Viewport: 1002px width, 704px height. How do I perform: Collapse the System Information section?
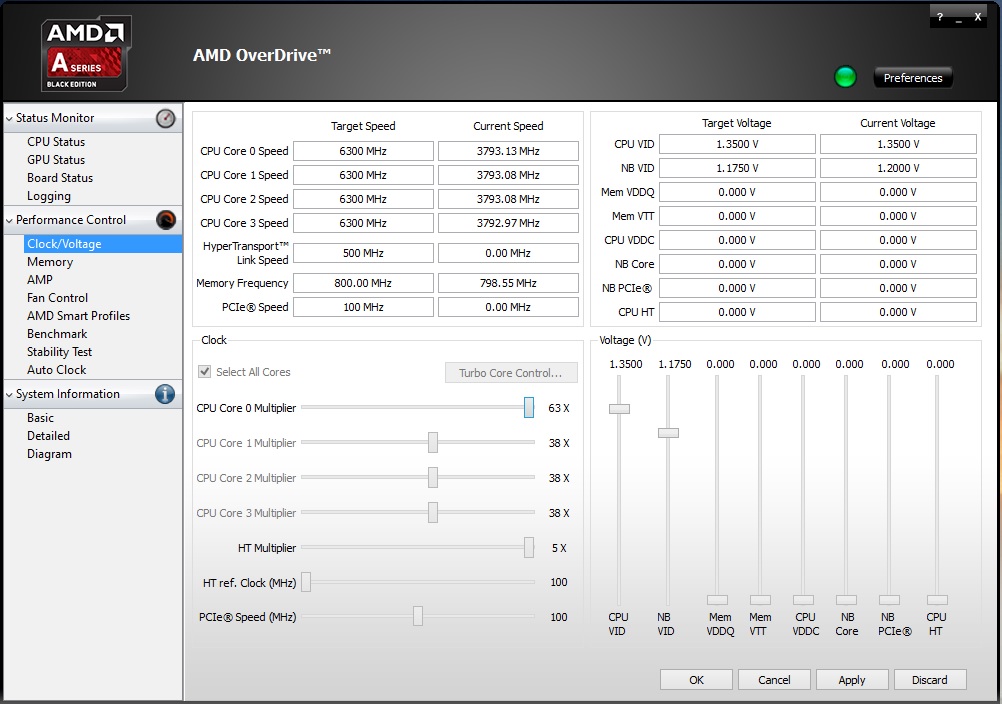pos(9,395)
